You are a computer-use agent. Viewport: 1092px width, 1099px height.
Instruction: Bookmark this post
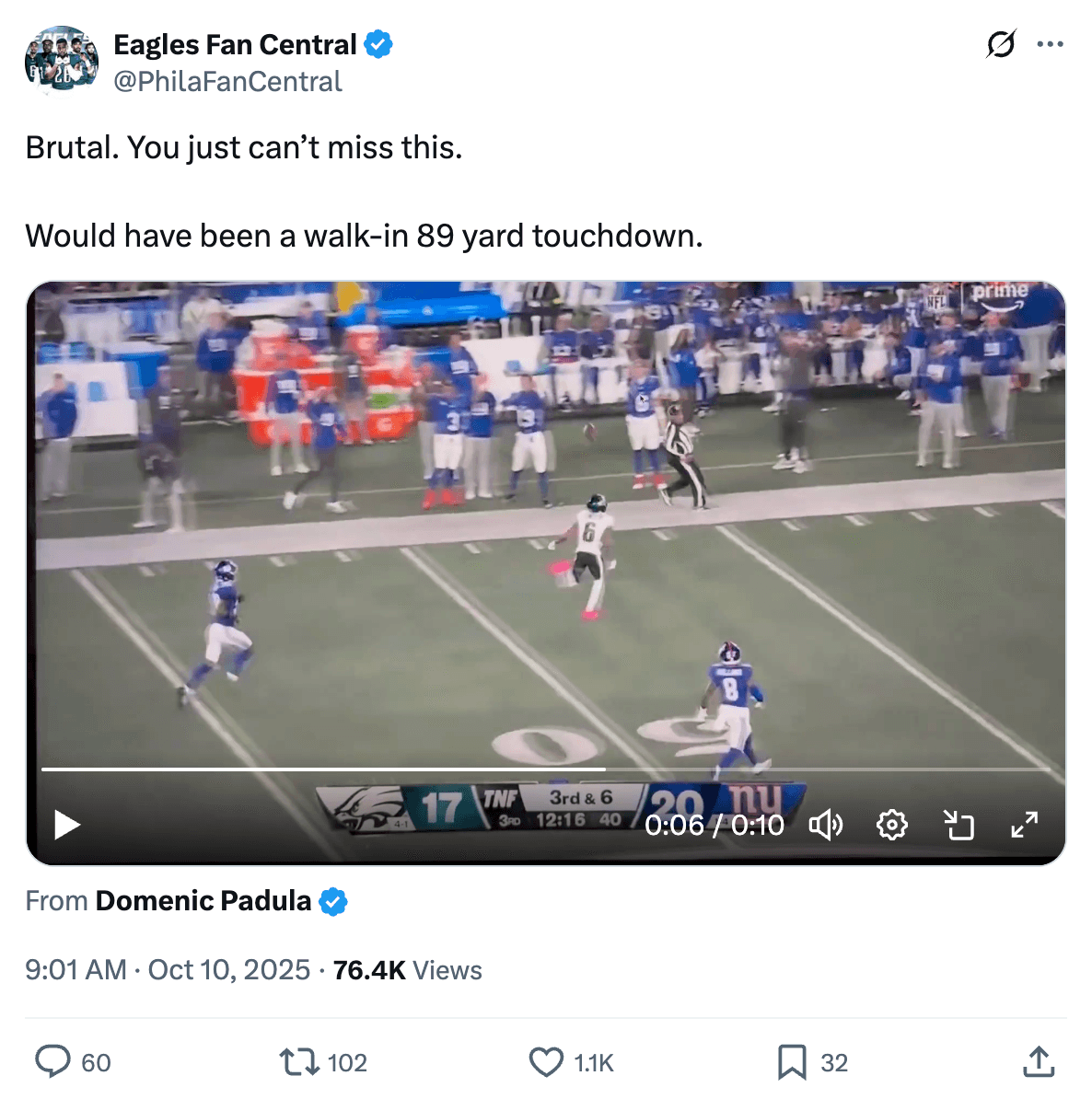click(x=792, y=1062)
